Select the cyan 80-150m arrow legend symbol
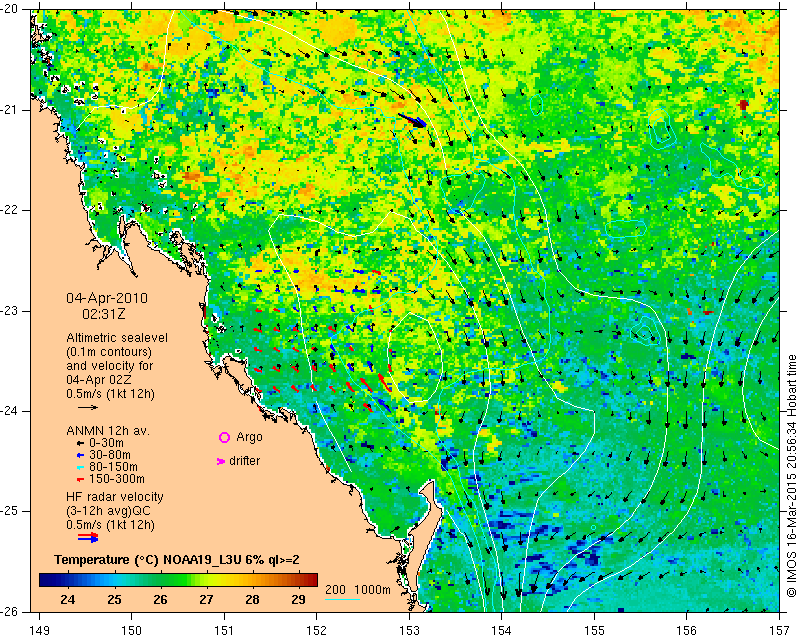This screenshot has height=640, width=800. [x=80, y=467]
